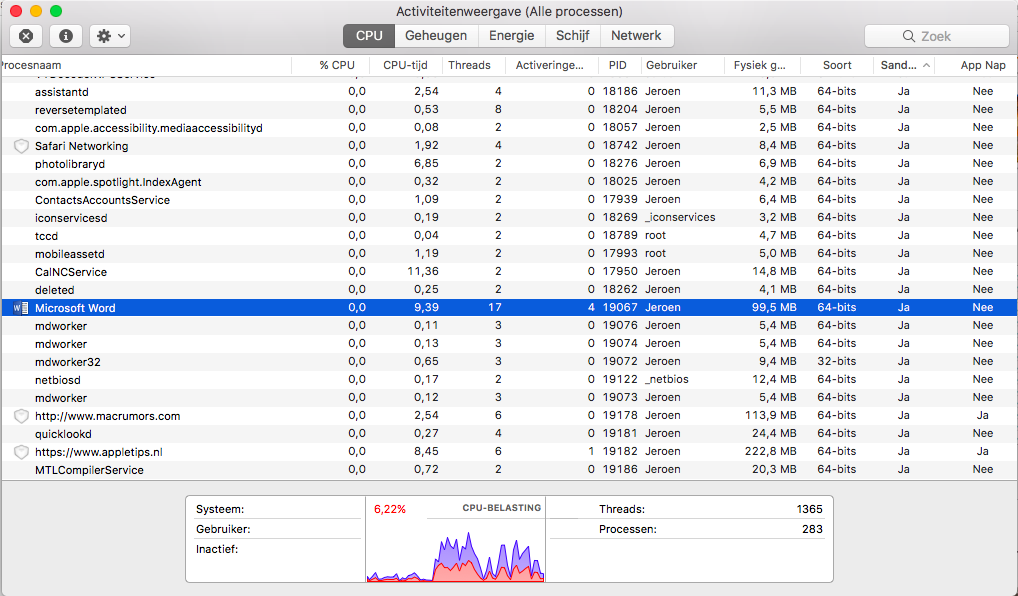Screen dimensions: 1018x596
Task: Focus the Zoek search field
Action: pyautogui.click(x=936, y=36)
